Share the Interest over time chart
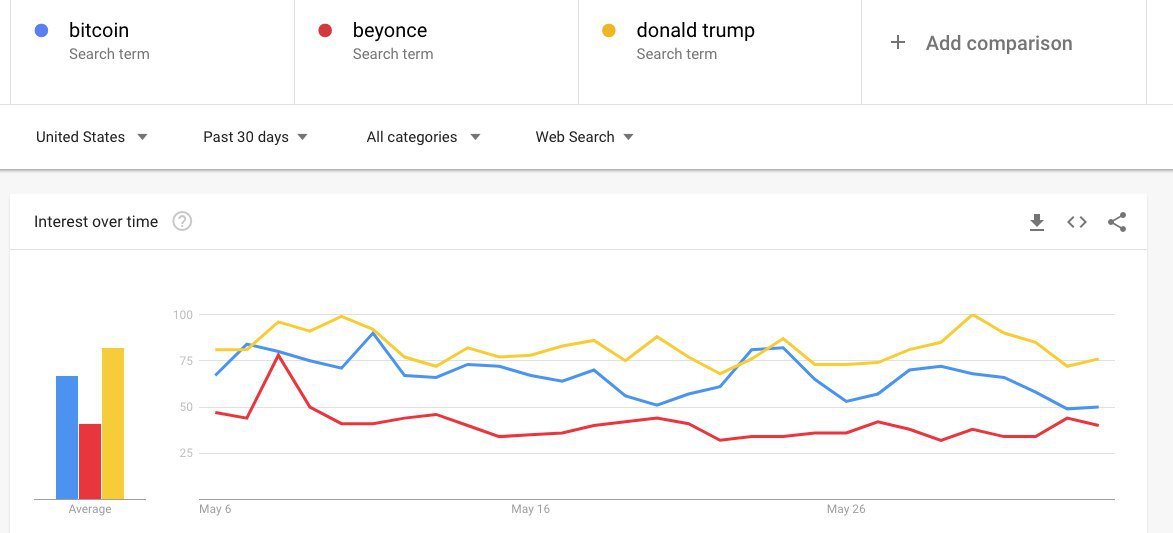1173x533 pixels. pos(1117,222)
